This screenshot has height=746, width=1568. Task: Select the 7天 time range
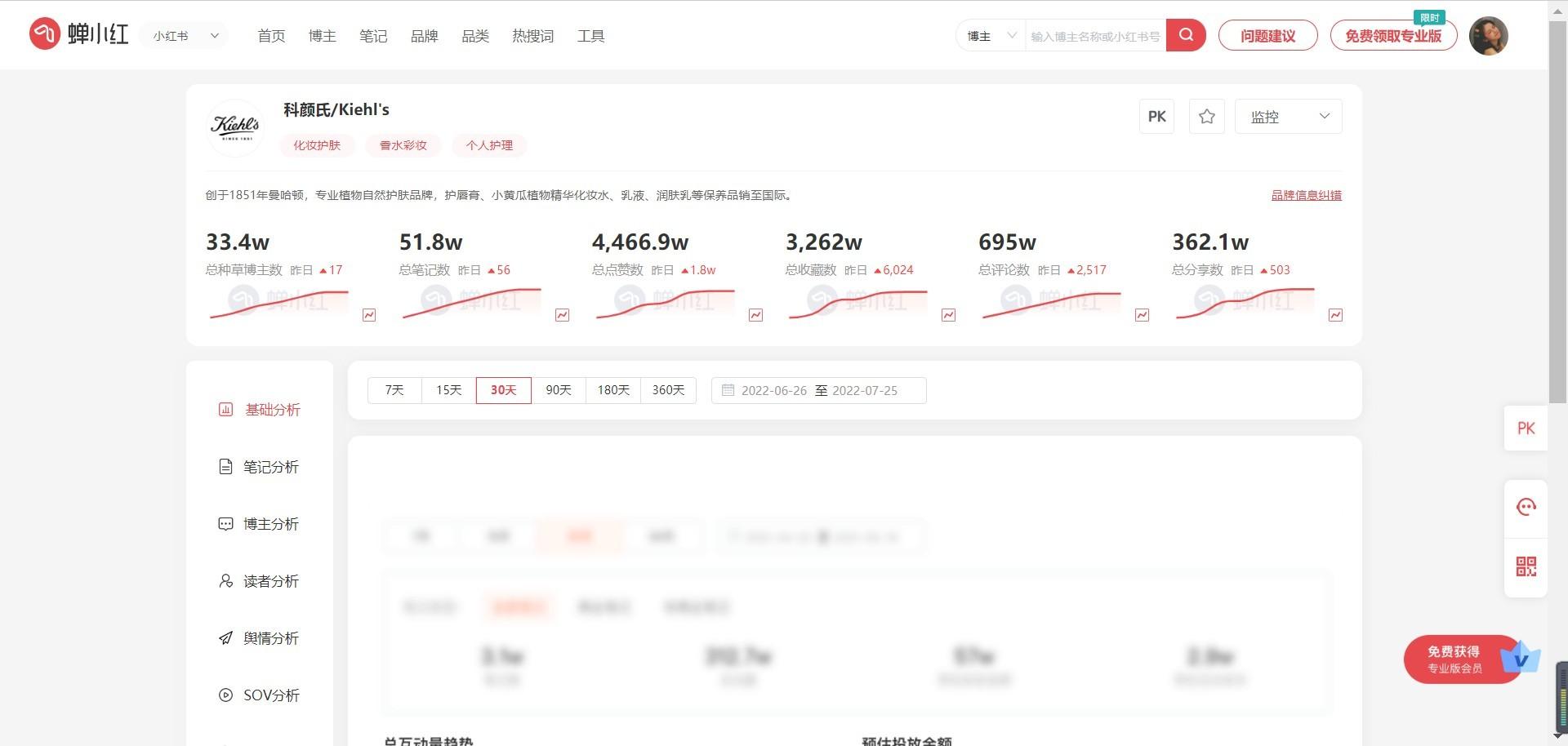click(394, 390)
